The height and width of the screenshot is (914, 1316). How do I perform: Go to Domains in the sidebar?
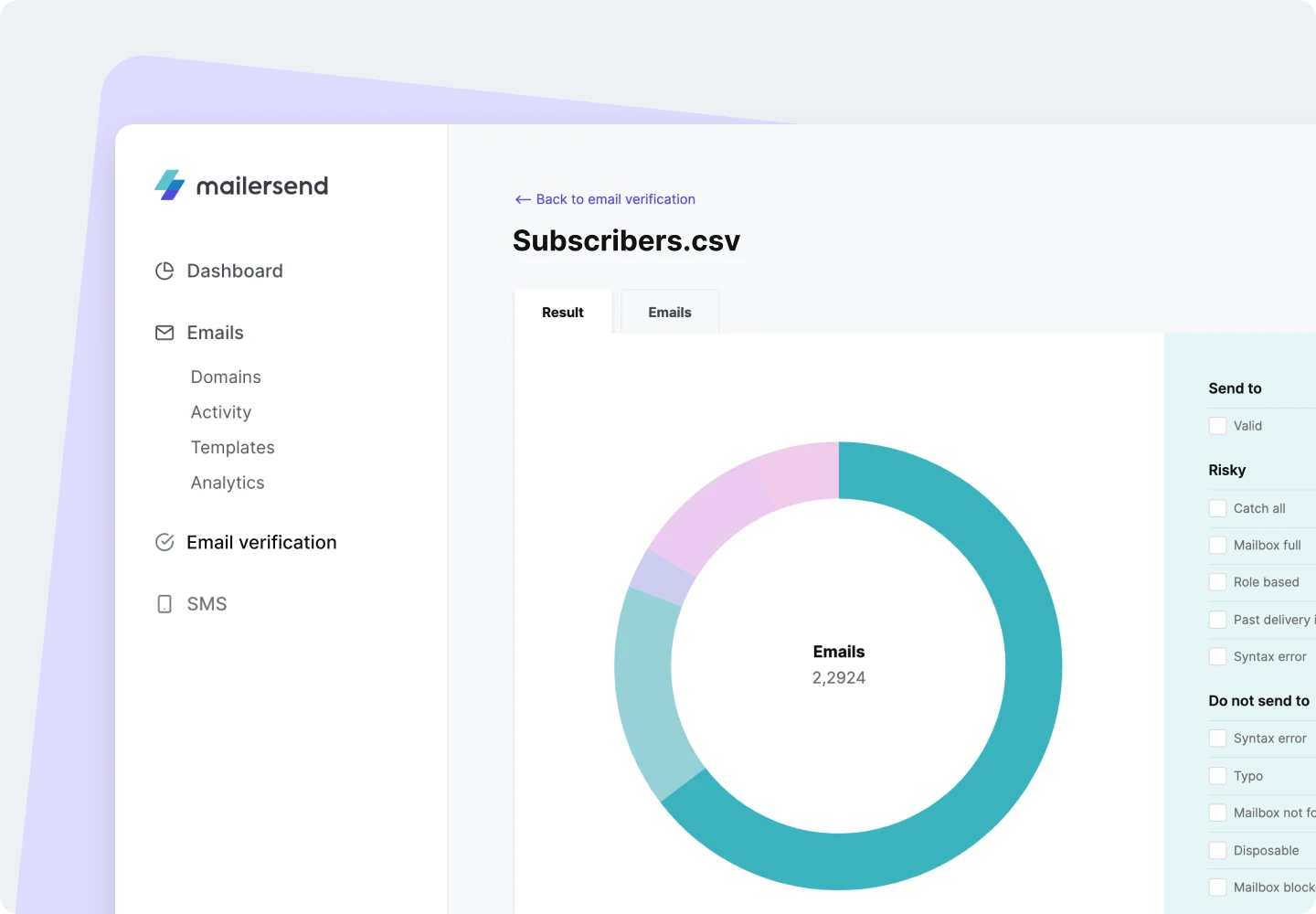tap(226, 377)
